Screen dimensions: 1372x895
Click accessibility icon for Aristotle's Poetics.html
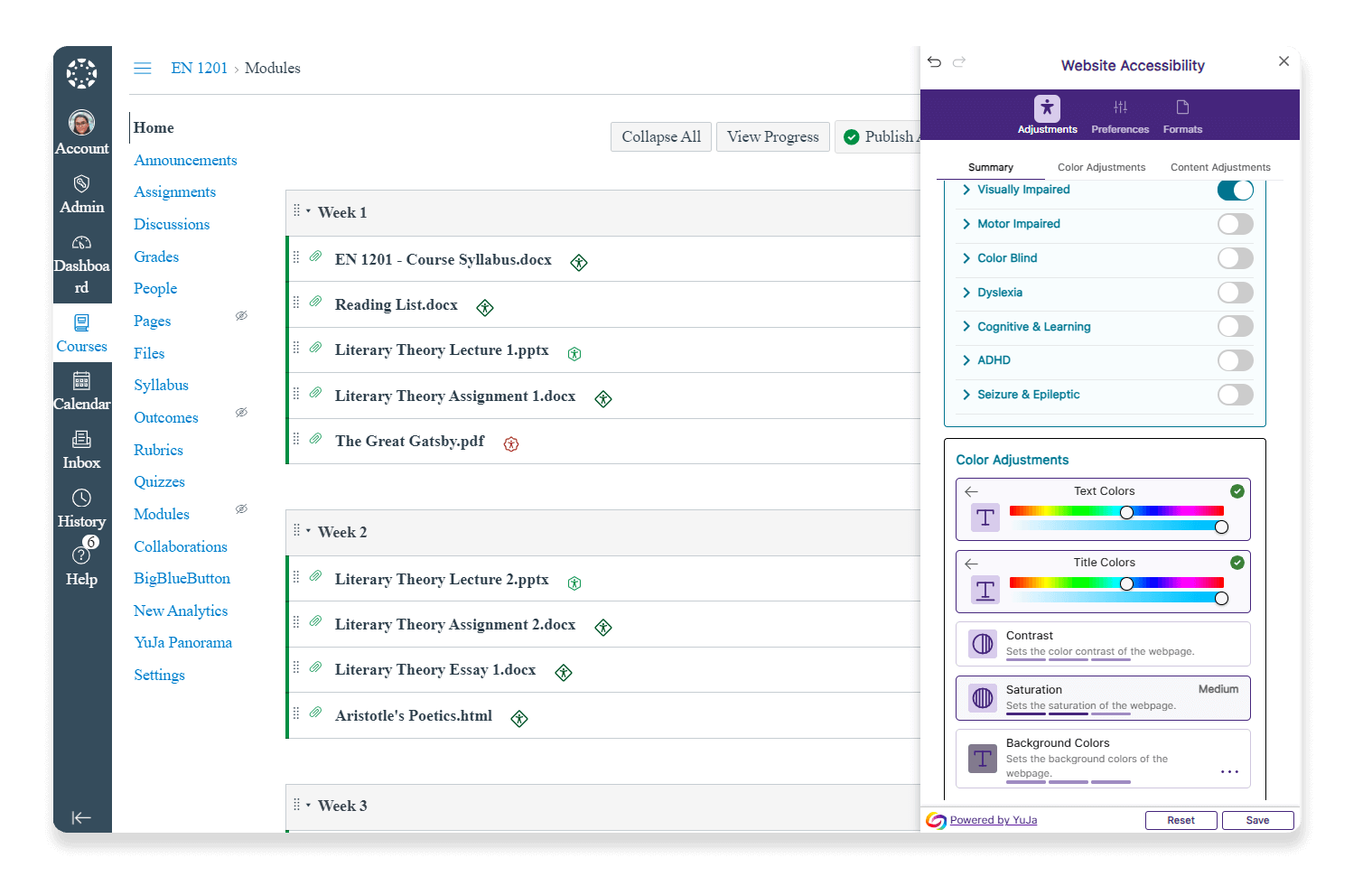pyautogui.click(x=519, y=719)
